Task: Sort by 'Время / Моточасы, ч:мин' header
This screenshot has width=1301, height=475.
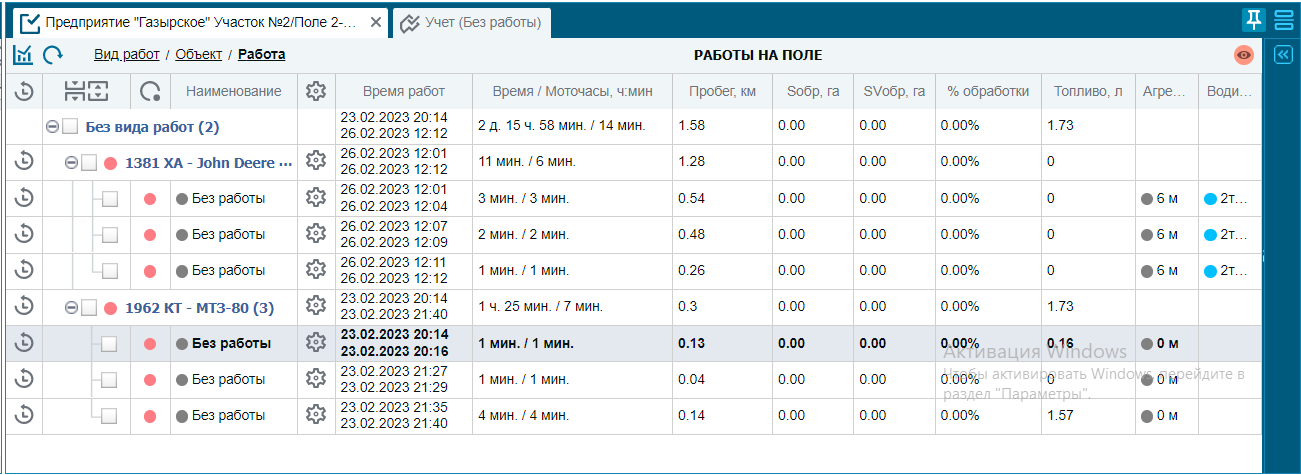Action: [573, 91]
